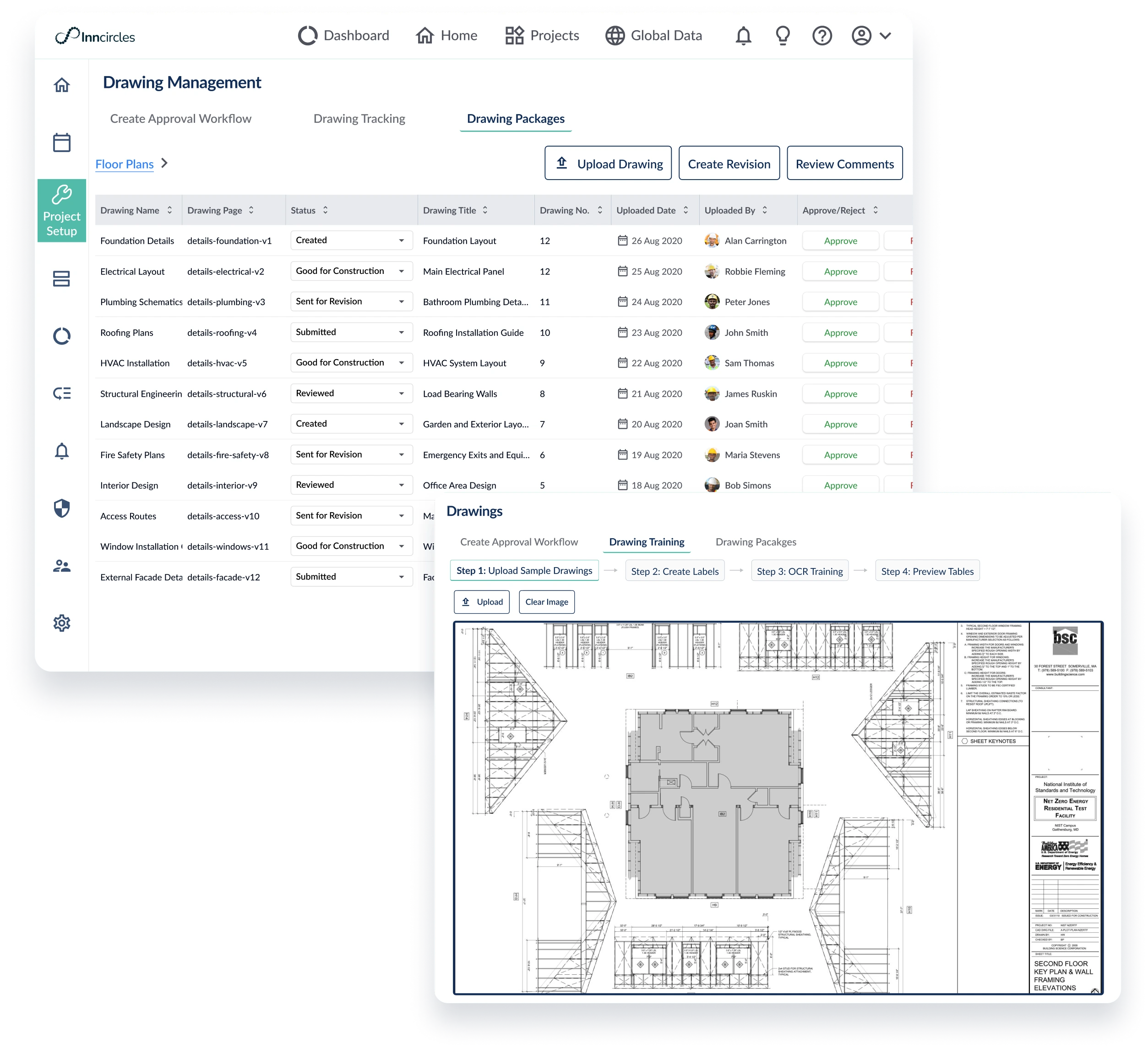
Task: Select the Project Setup wrench icon
Action: [61, 195]
